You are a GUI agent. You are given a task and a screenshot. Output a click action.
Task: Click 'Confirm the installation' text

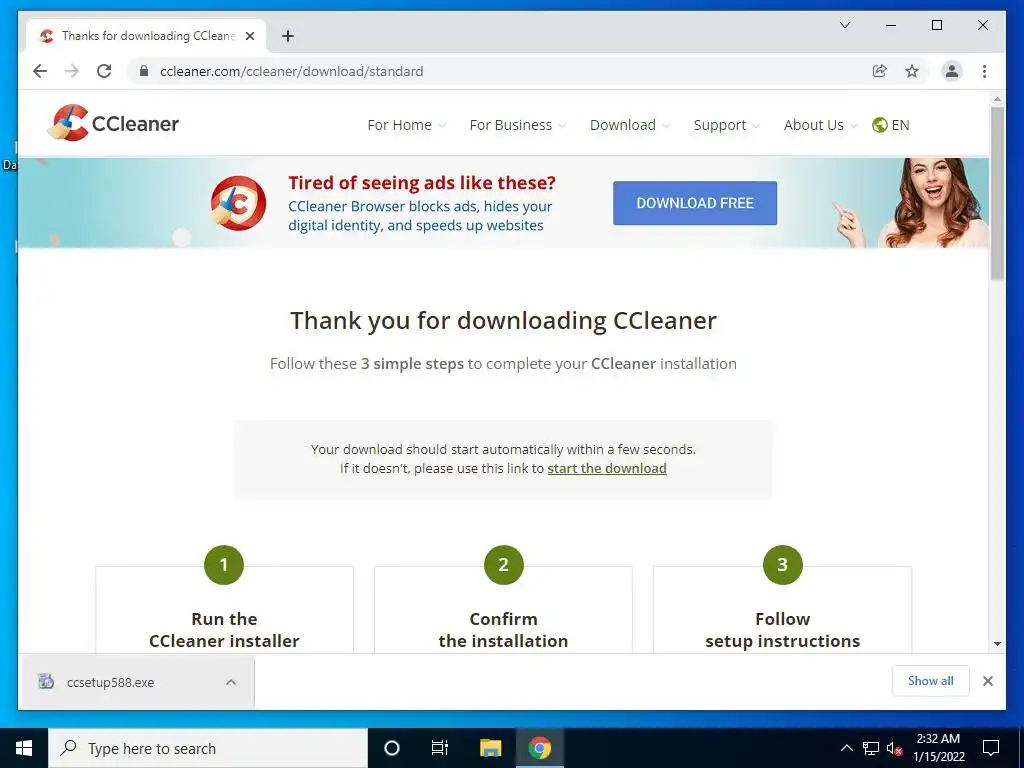coord(504,630)
